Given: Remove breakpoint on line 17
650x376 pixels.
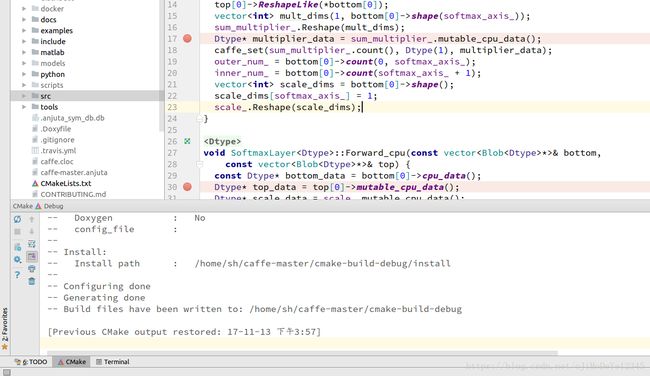Looking at the screenshot, I should (x=187, y=39).
